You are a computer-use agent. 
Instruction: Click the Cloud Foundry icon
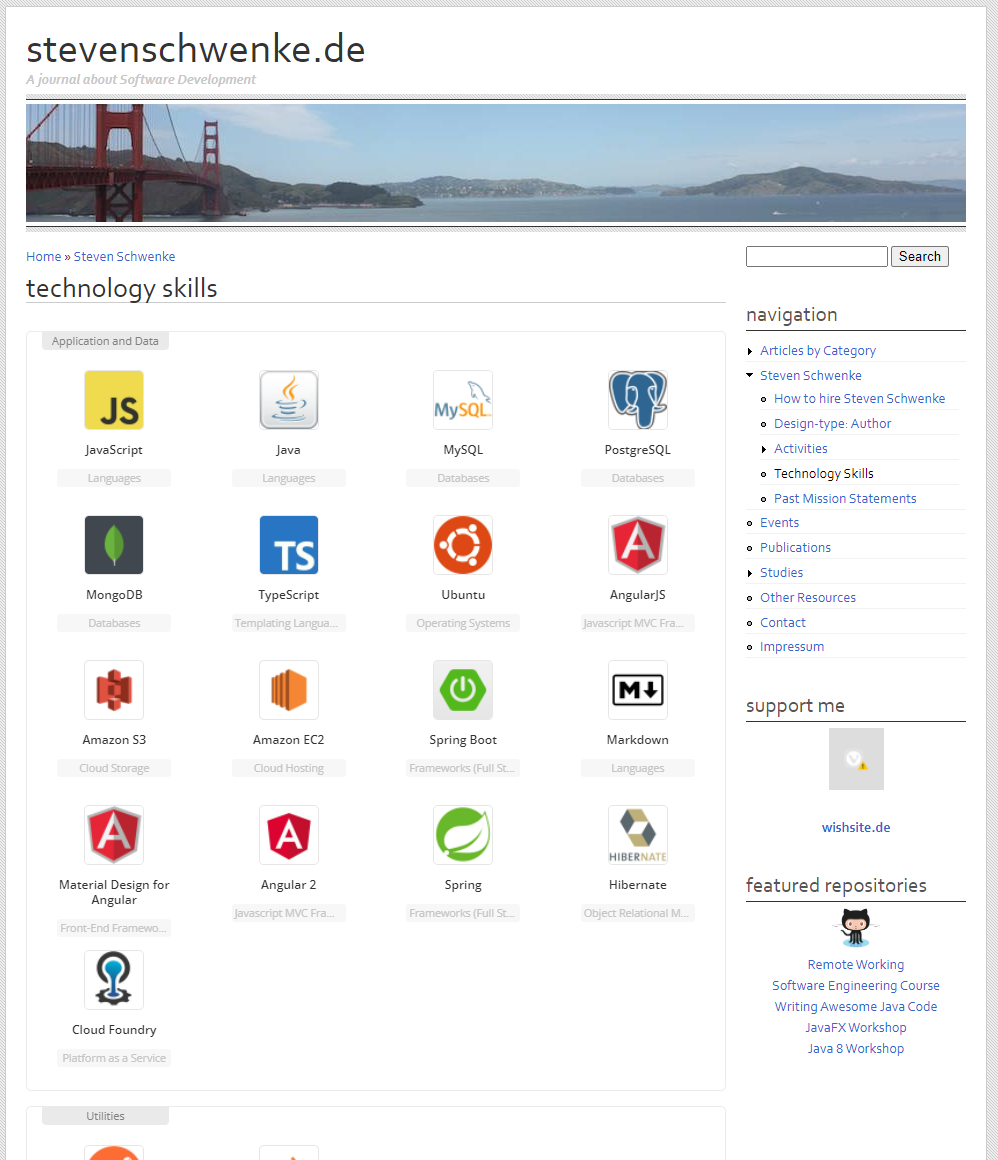pyautogui.click(x=114, y=980)
